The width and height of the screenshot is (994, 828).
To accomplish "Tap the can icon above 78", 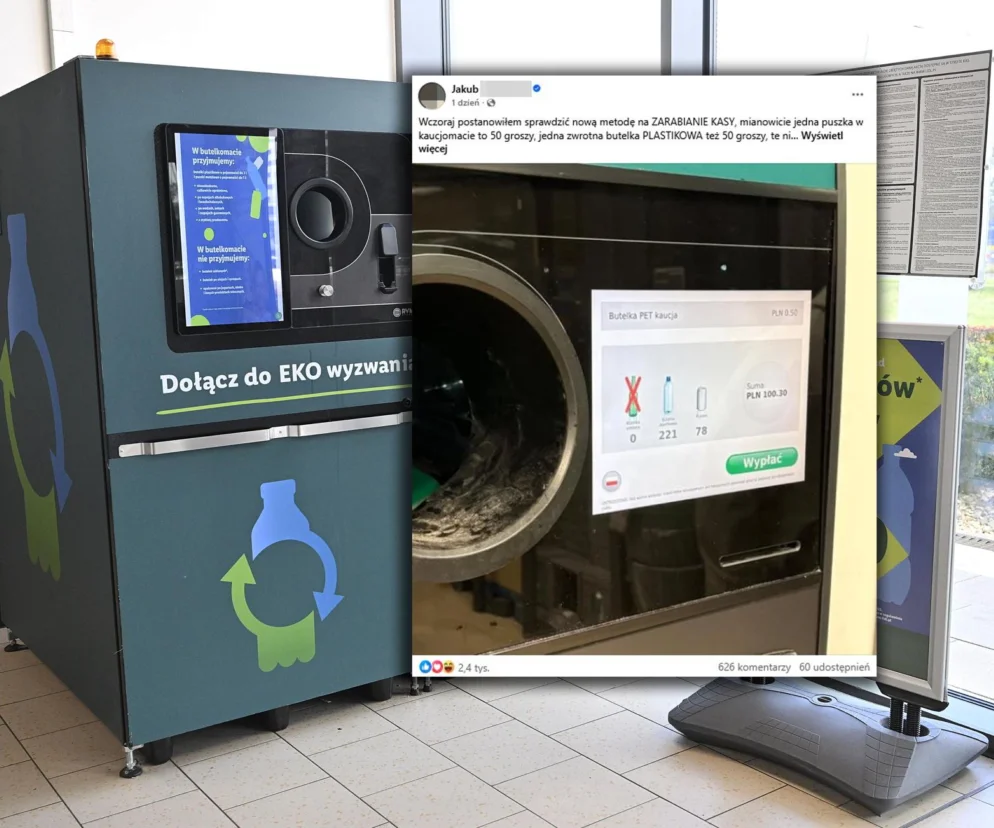I will click(x=701, y=399).
